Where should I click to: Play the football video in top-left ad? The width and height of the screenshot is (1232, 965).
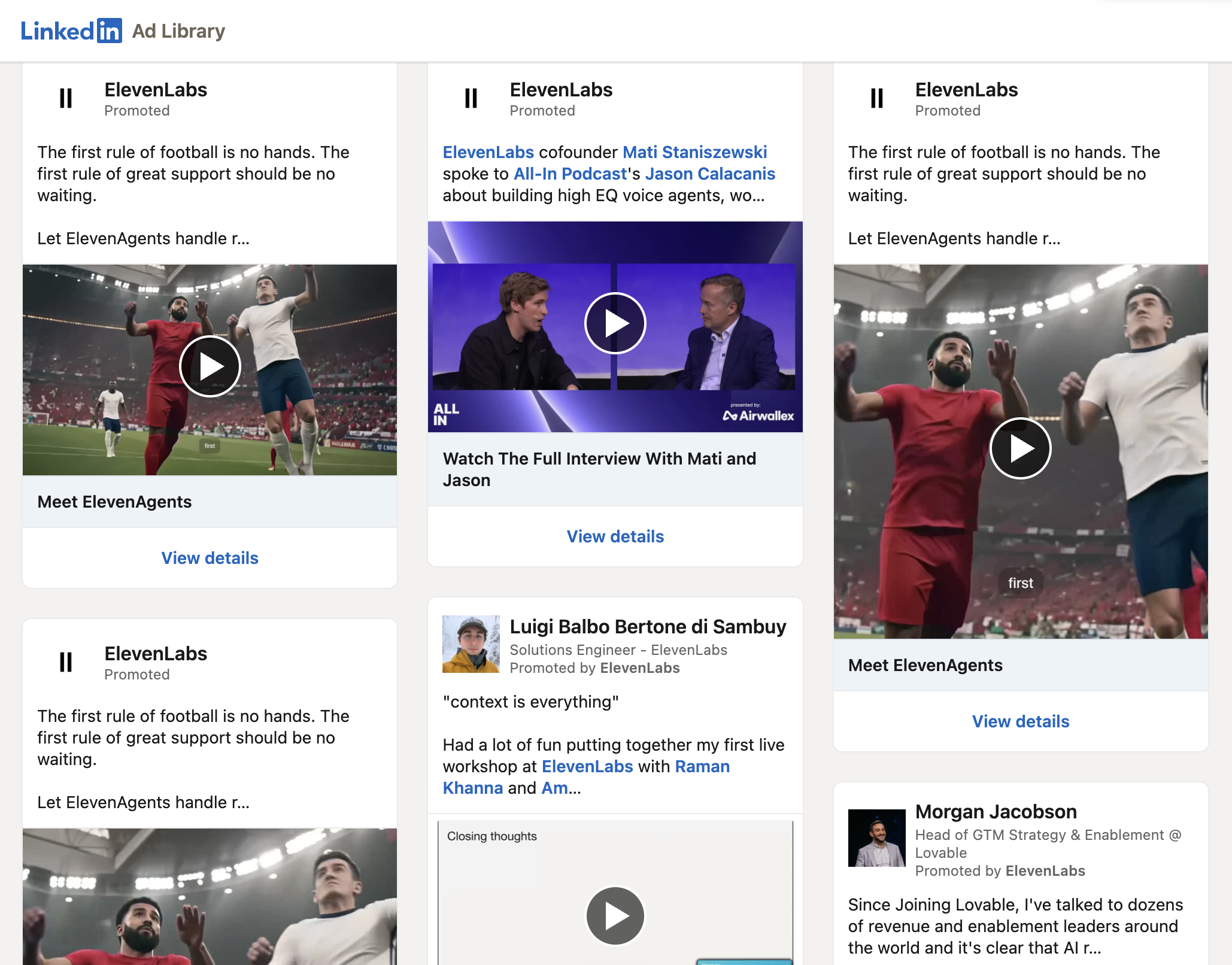[210, 366]
